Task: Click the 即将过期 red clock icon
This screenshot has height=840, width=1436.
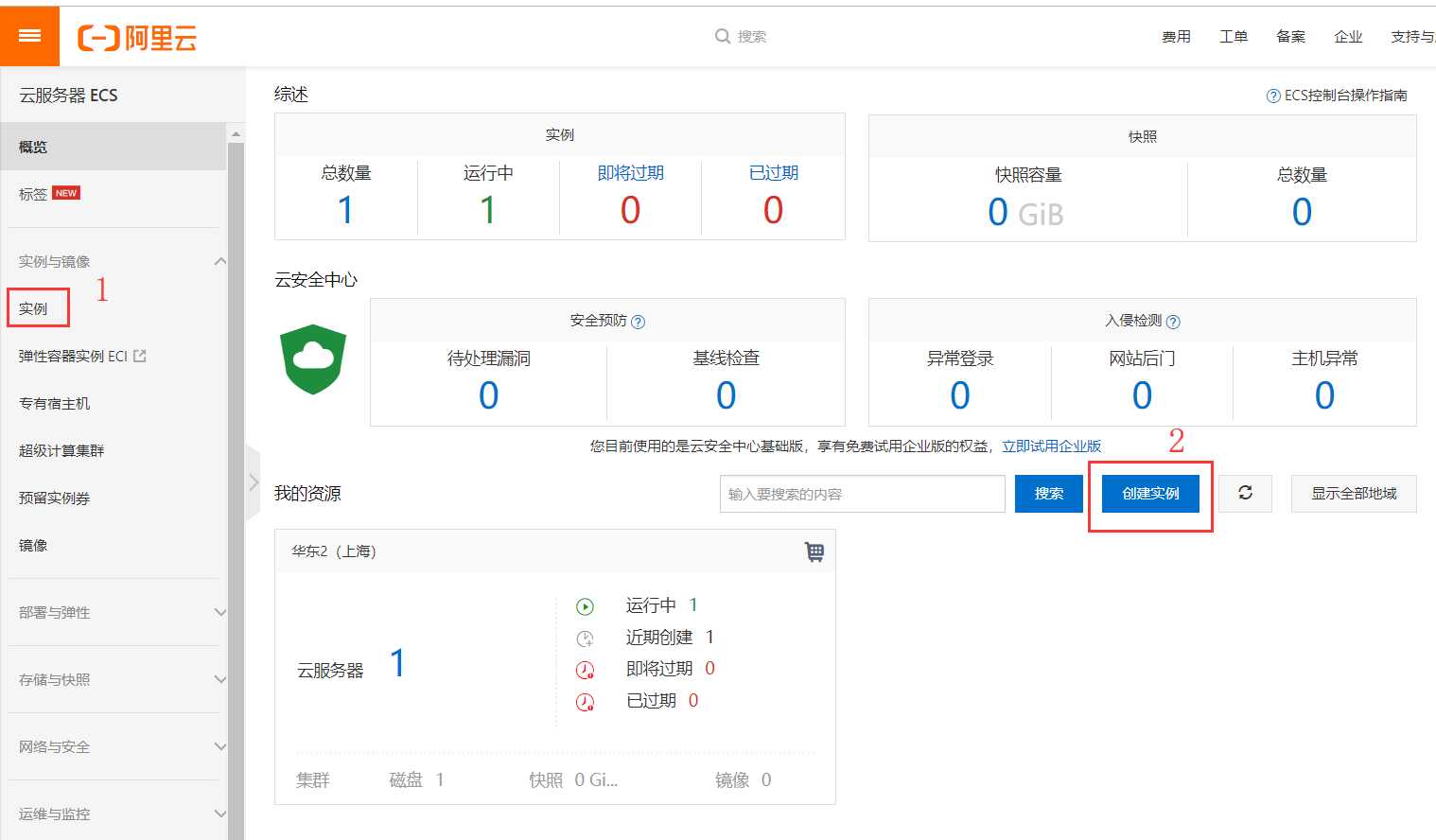Action: [586, 670]
